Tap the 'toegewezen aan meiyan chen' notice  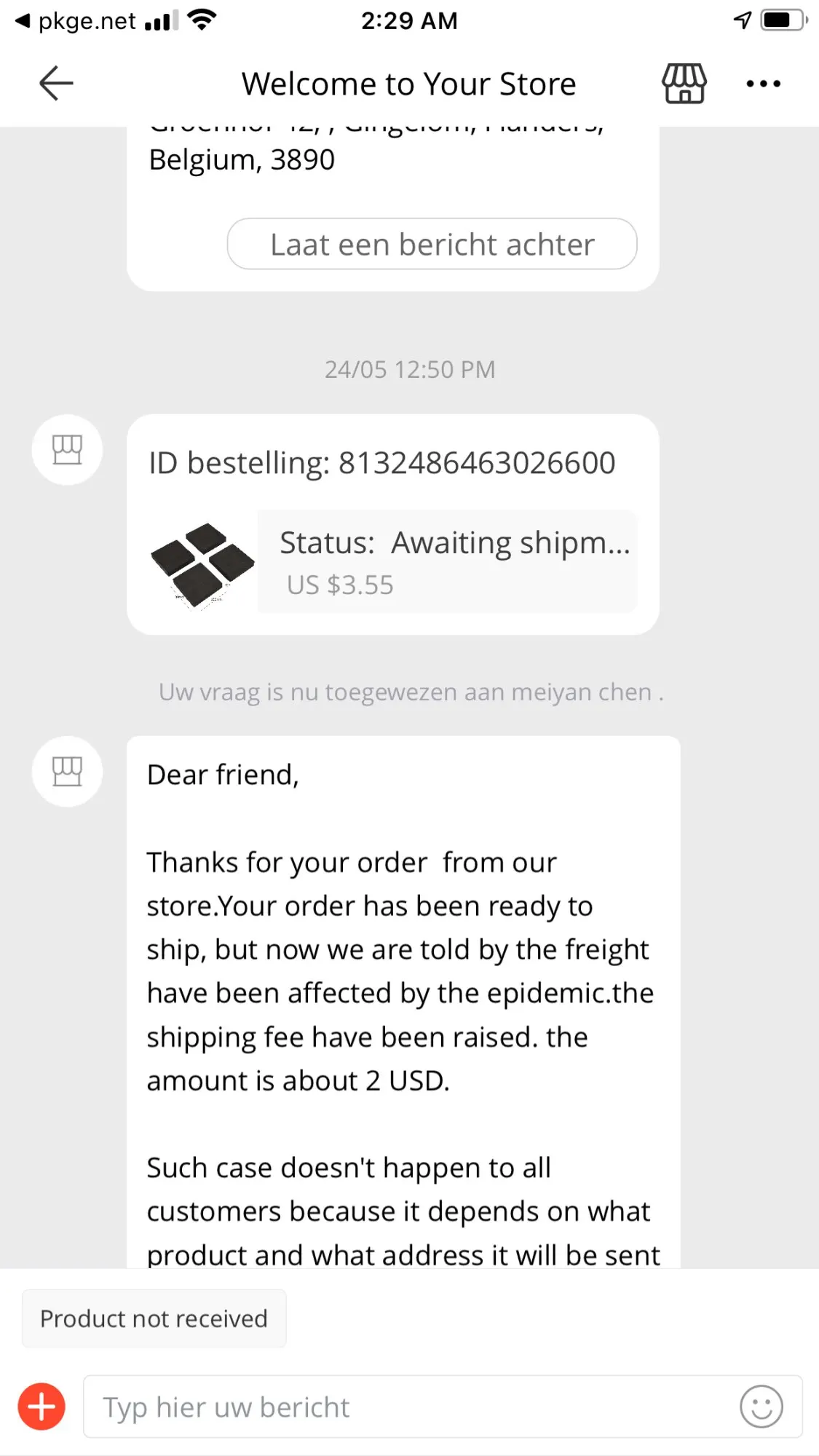click(x=411, y=692)
